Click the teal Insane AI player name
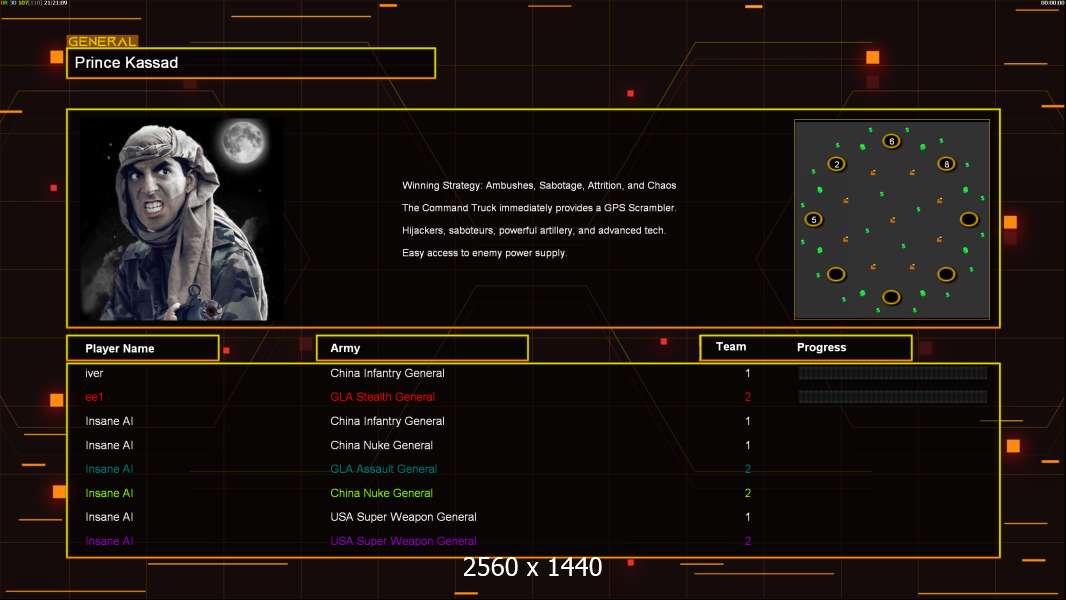 [109, 469]
